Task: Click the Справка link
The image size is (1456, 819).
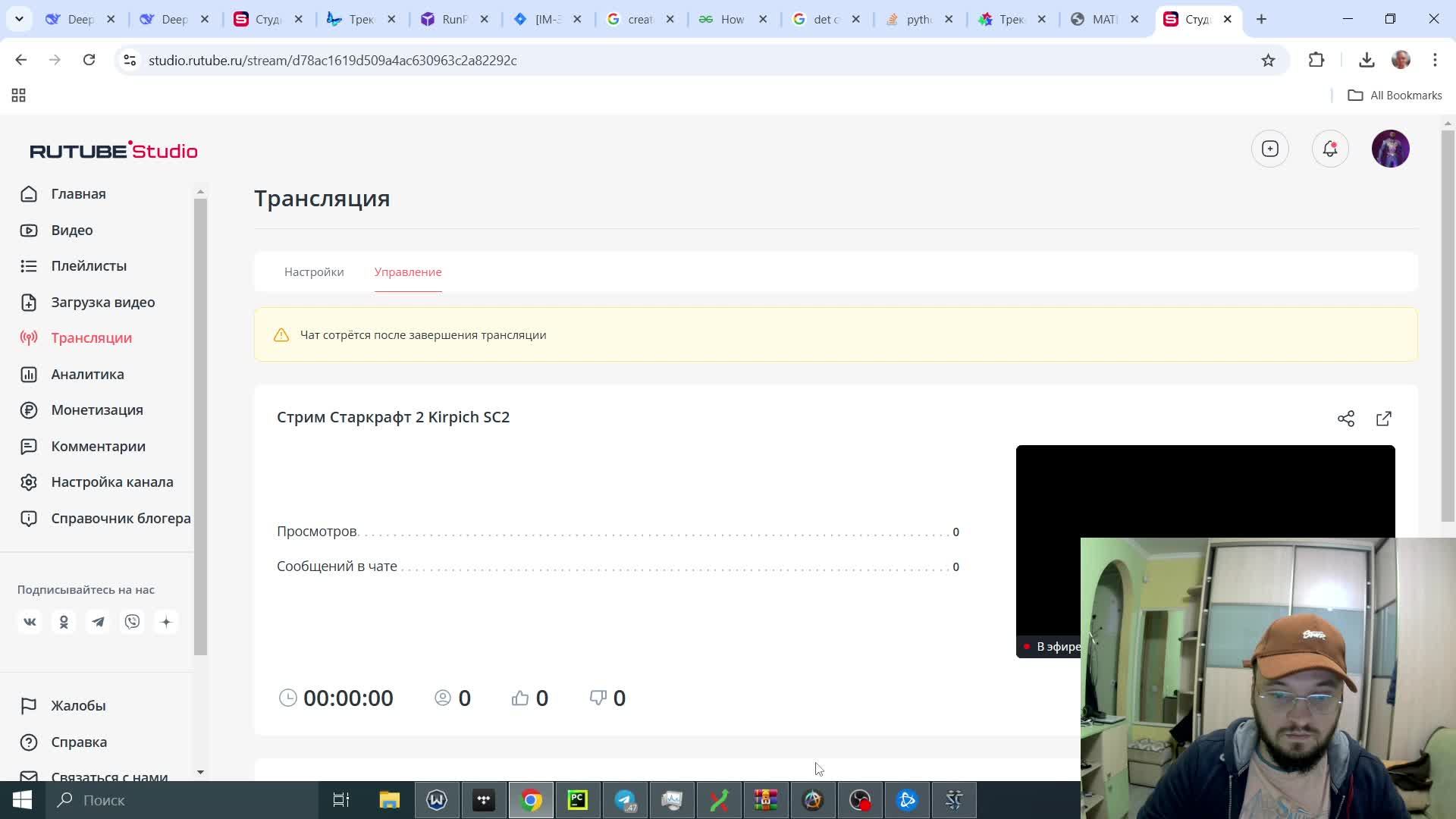Action: pos(78,742)
